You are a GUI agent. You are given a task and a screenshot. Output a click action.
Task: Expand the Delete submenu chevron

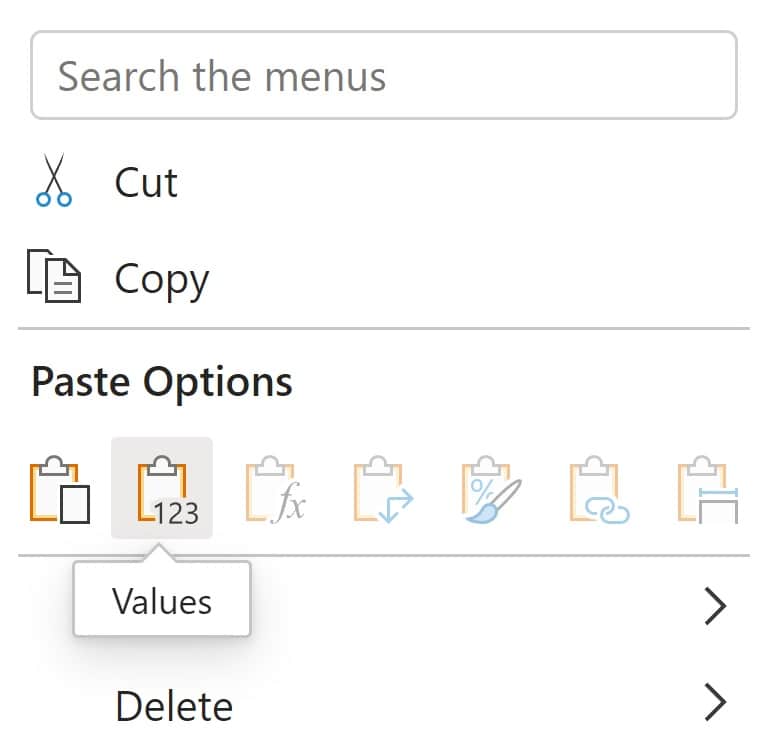714,704
